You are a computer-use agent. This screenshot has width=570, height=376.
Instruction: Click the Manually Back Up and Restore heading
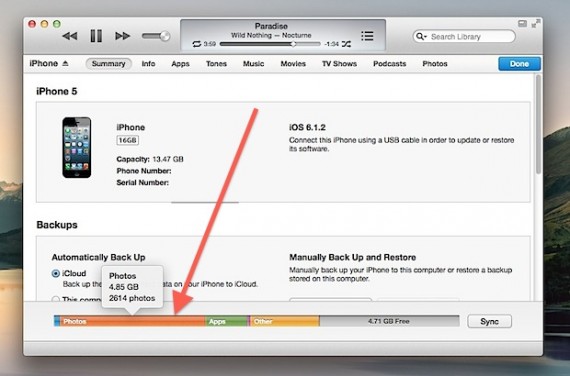(x=352, y=257)
